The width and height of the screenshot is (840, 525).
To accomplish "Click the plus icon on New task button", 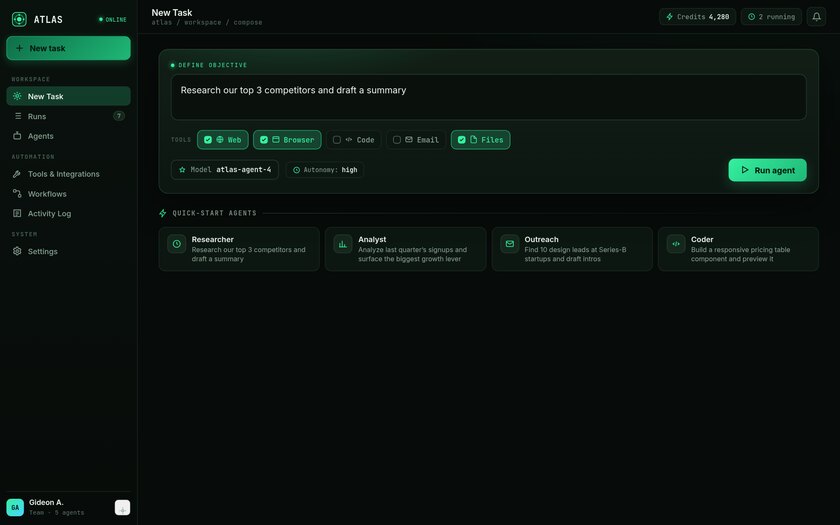I will [x=19, y=48].
